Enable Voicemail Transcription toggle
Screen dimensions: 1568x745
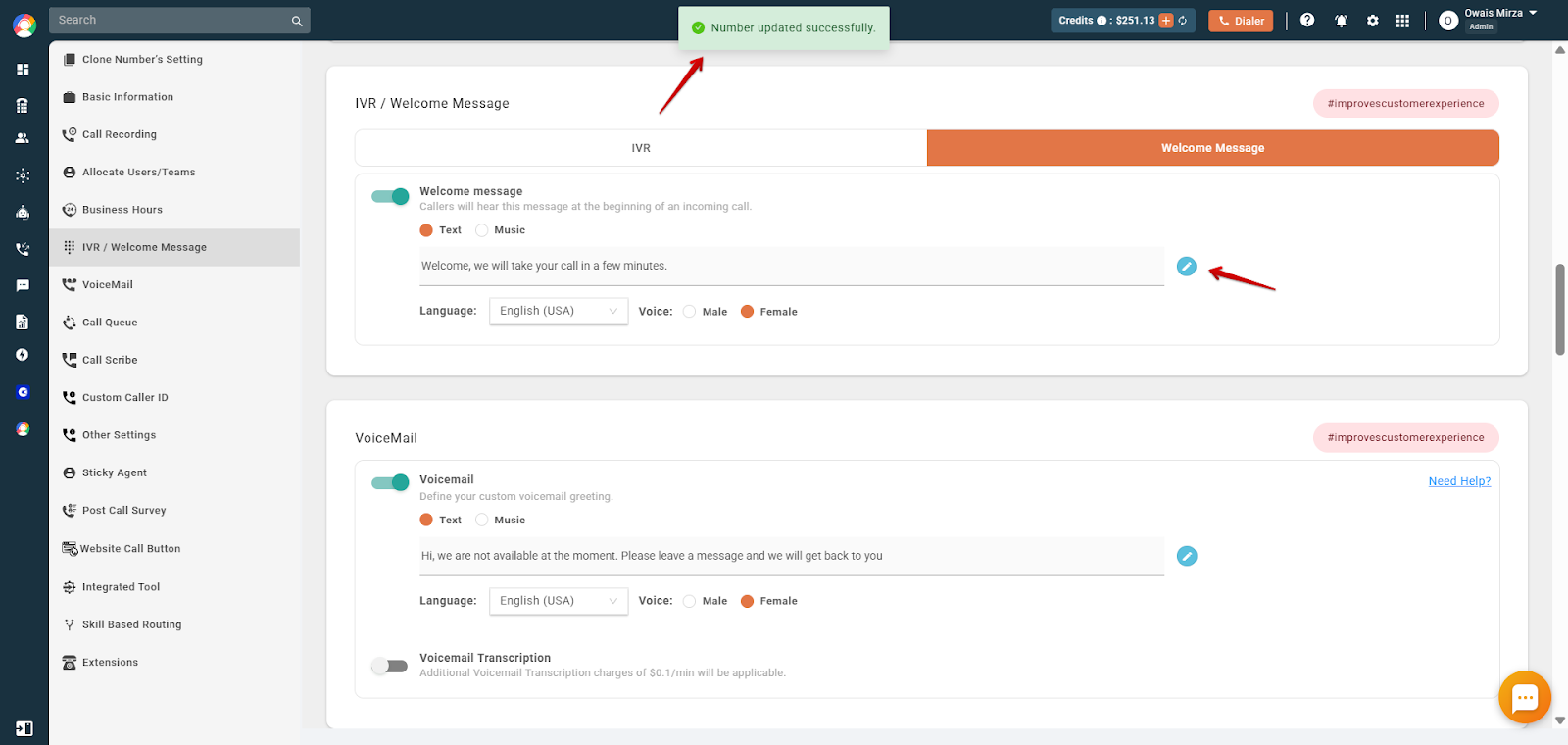point(390,667)
